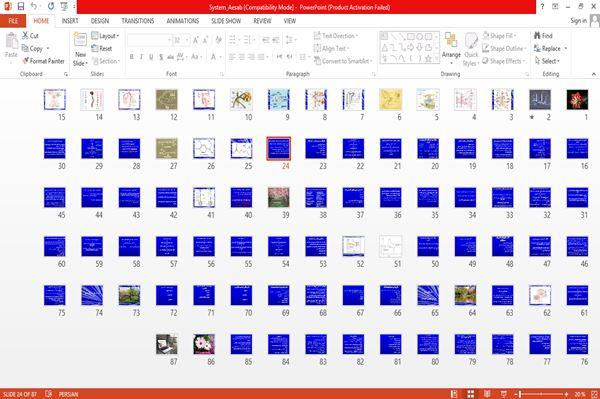Select slide 87 laptop thumbnail
Image resolution: width=600 pixels, height=399 pixels.
pyautogui.click(x=166, y=344)
